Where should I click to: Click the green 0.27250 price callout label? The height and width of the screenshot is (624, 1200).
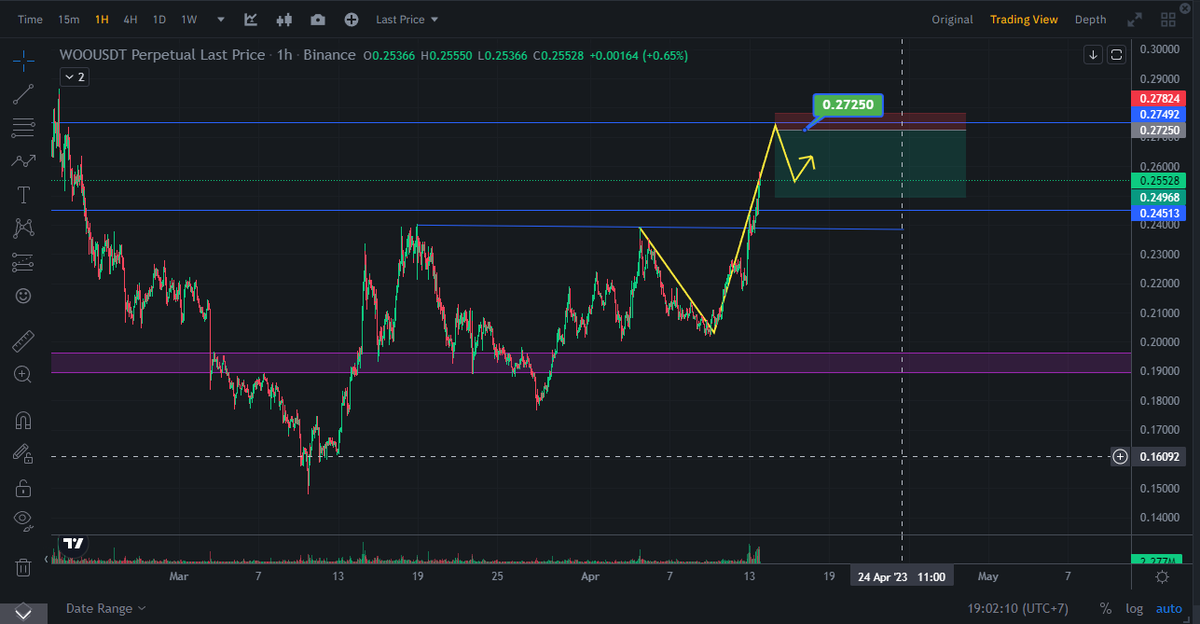(x=848, y=104)
